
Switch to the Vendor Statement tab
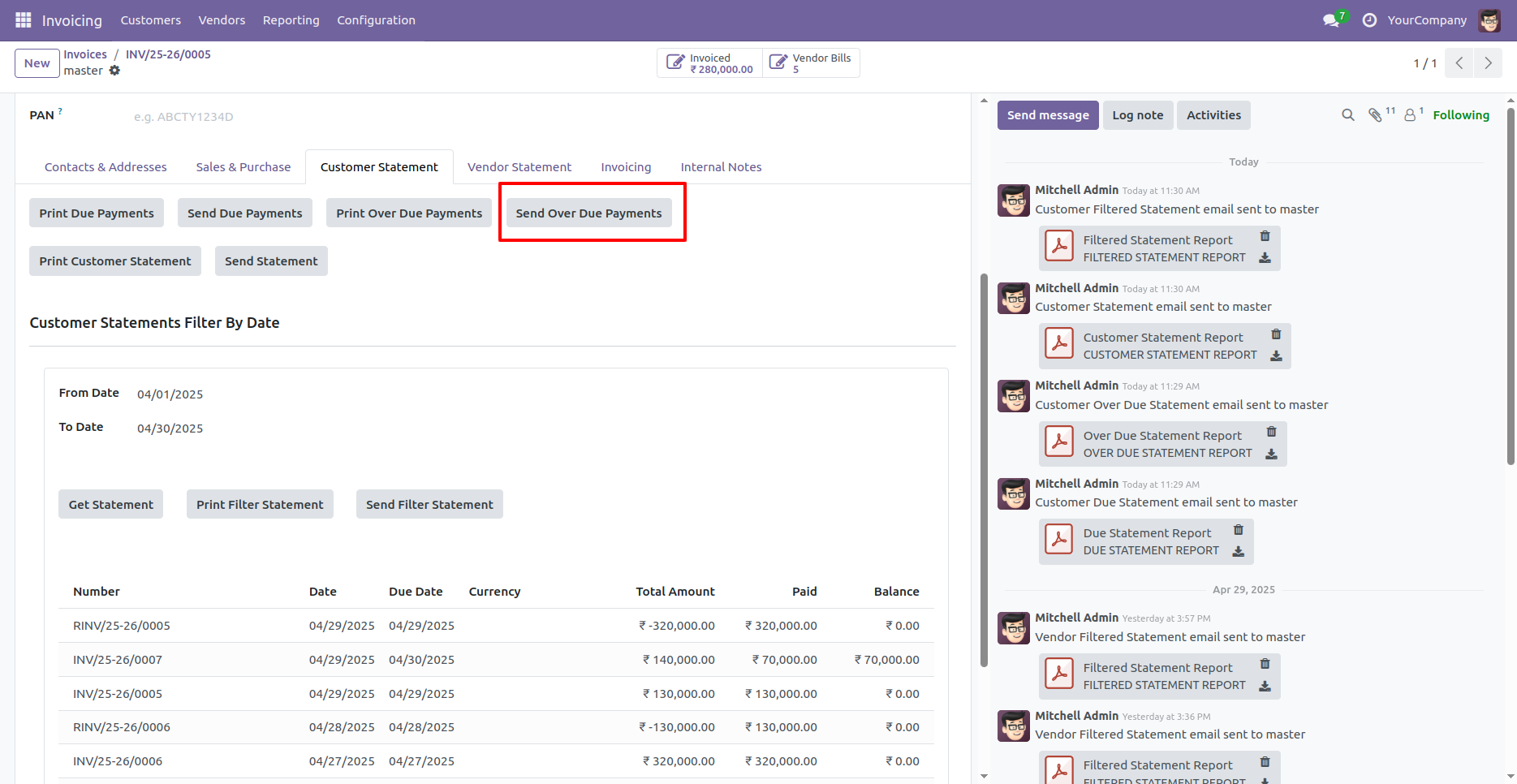519,166
